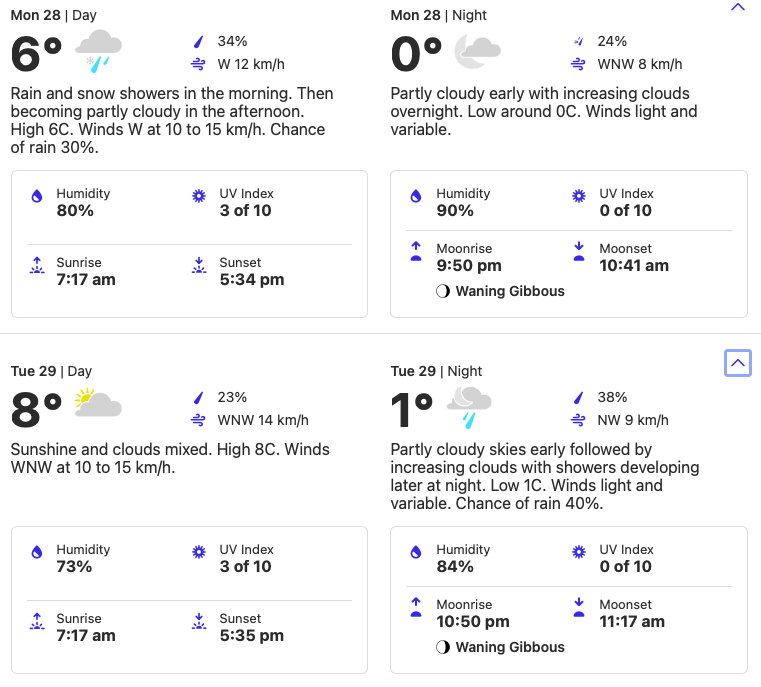This screenshot has height=687, width=761.
Task: Click the Tue 29 day 8° temperature
Action: click(x=36, y=410)
